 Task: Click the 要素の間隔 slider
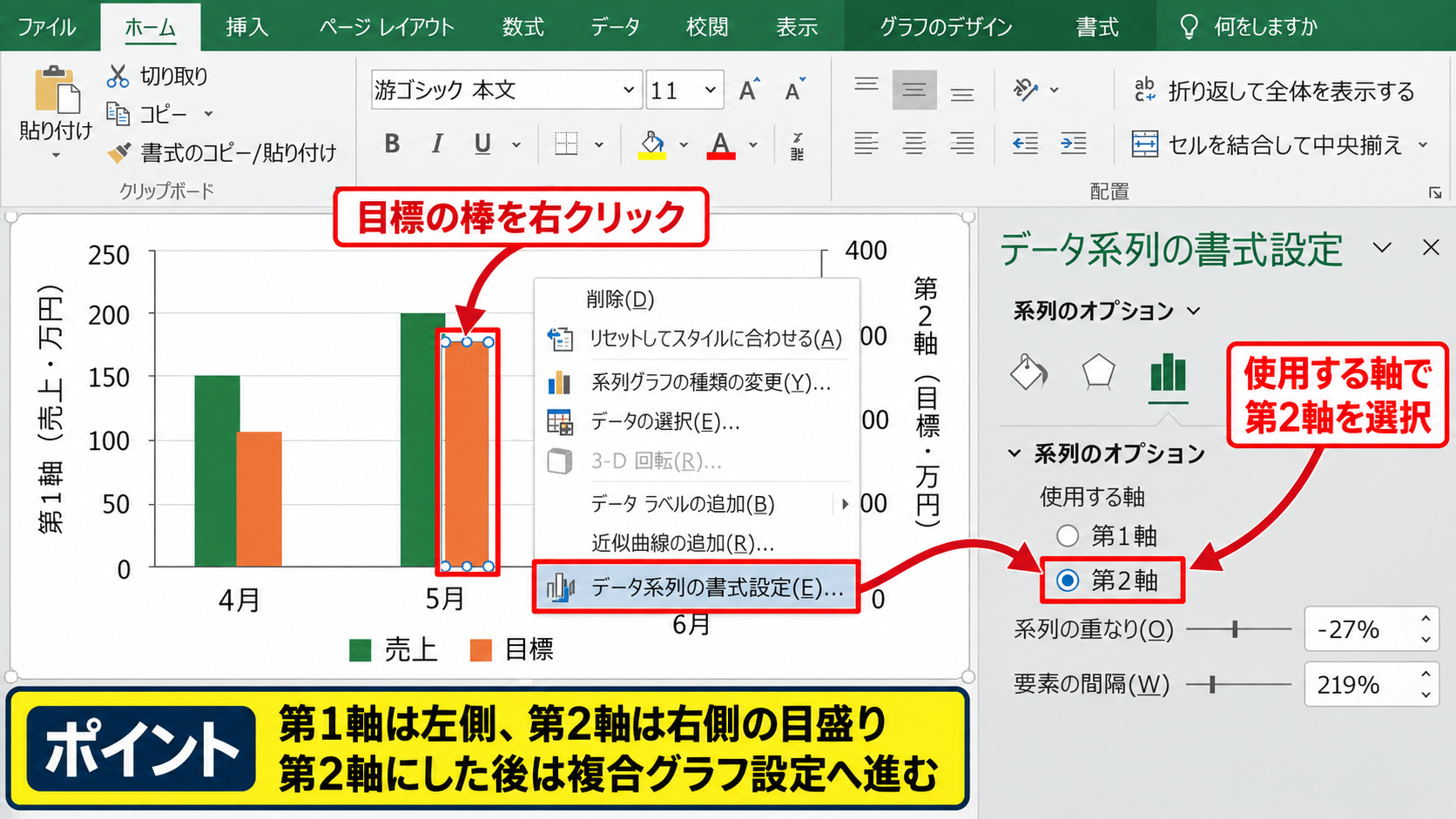[x=1238, y=684]
